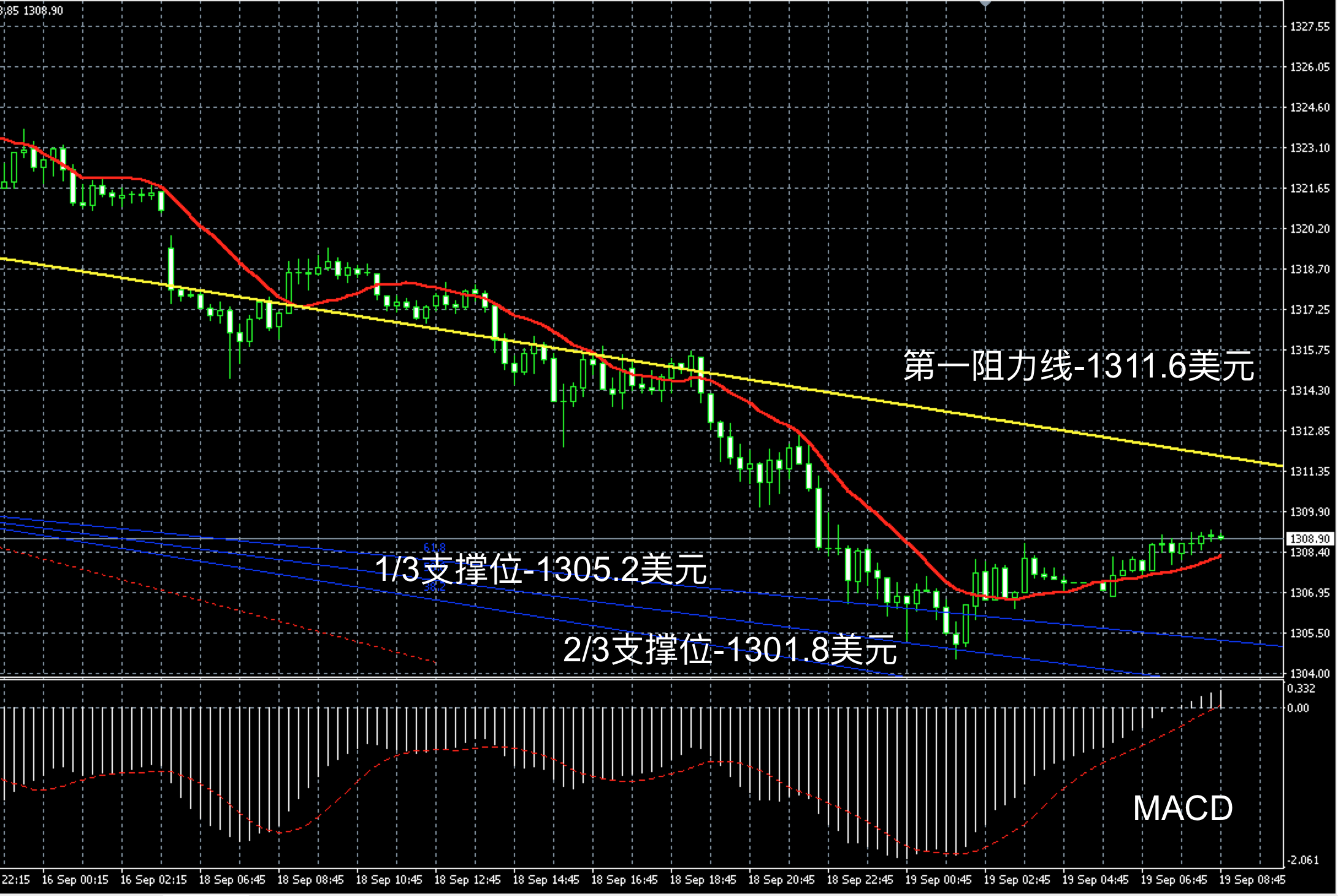This screenshot has width=1338, height=896.
Task: Click the 1320.20 price scale label
Action: coord(1310,229)
